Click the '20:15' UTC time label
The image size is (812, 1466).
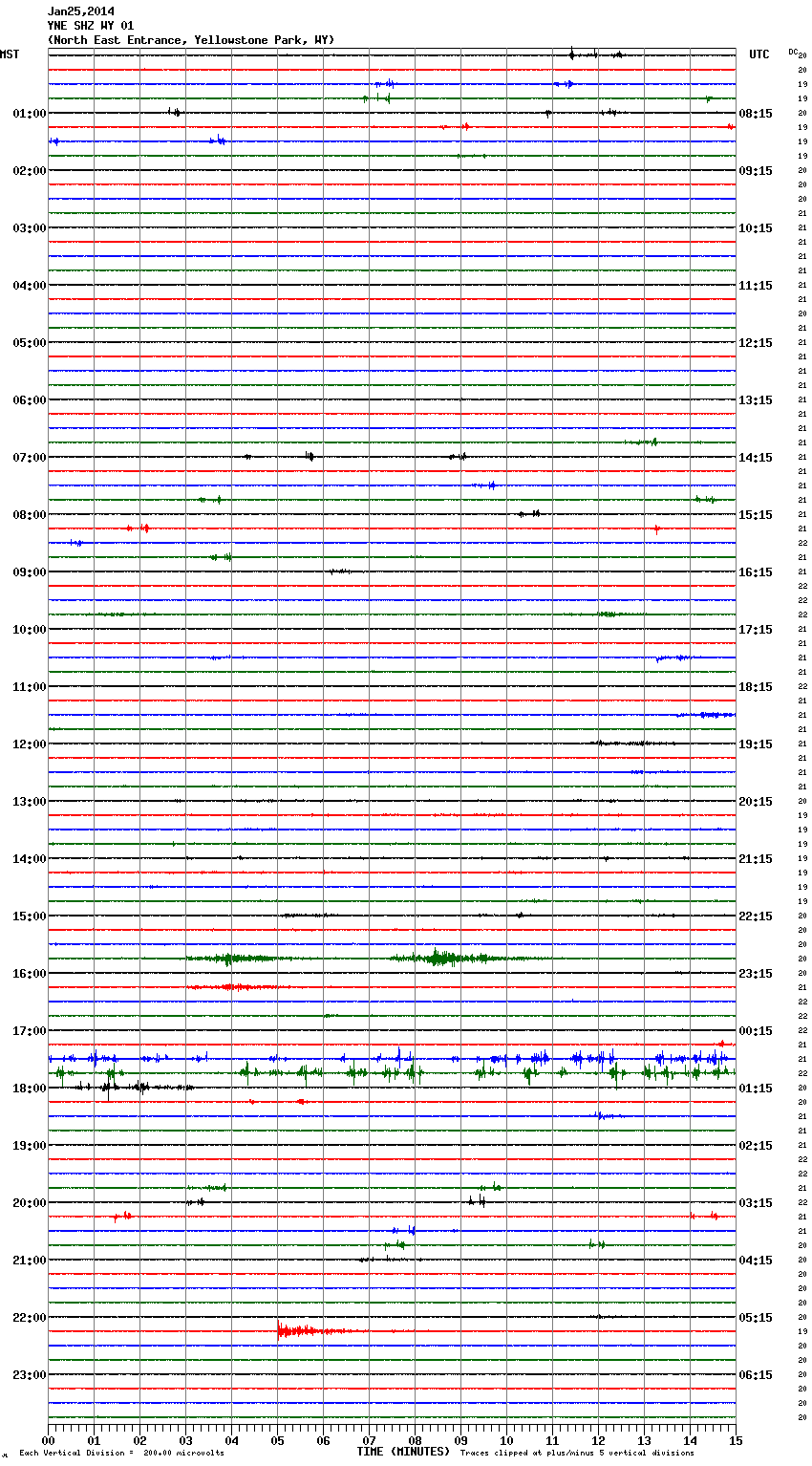[756, 802]
